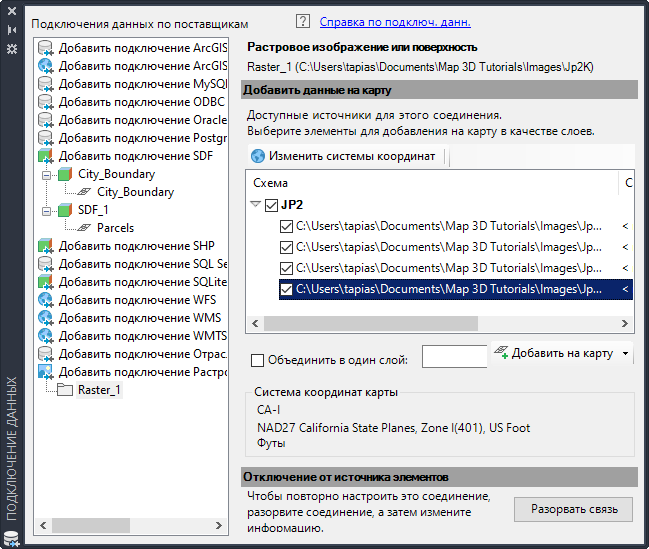Click provider tree scroll right arrow

click(219, 525)
